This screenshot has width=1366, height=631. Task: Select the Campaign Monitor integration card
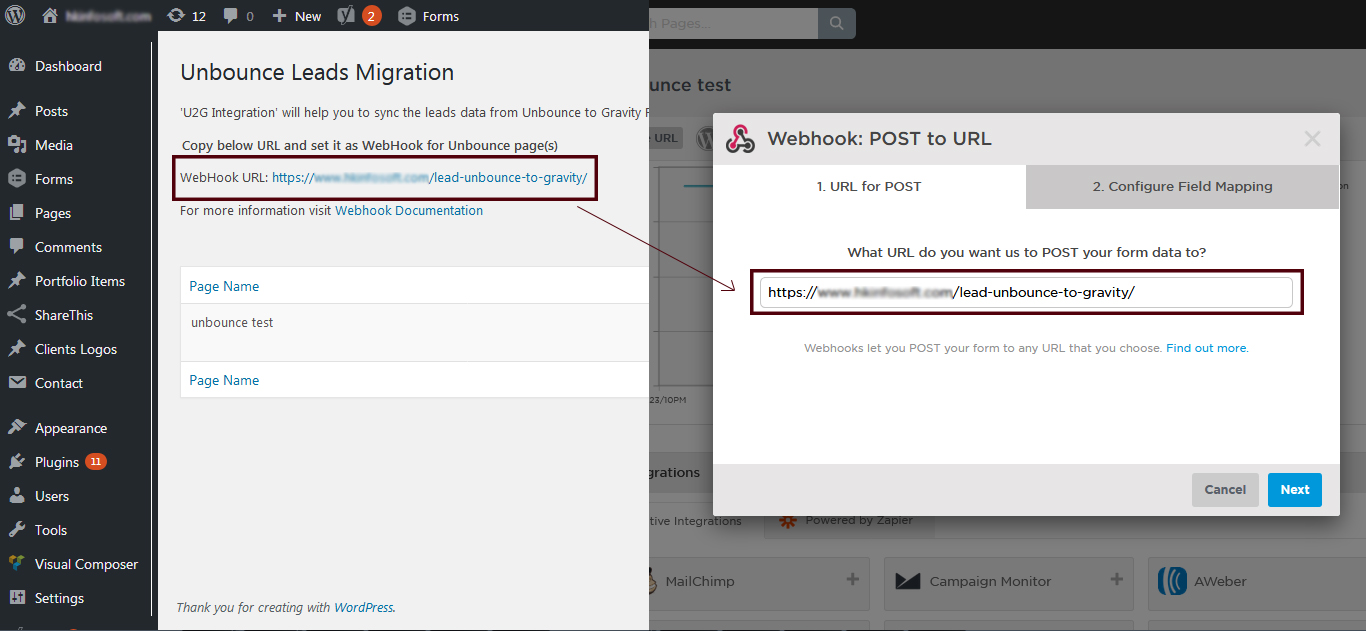(x=1009, y=584)
